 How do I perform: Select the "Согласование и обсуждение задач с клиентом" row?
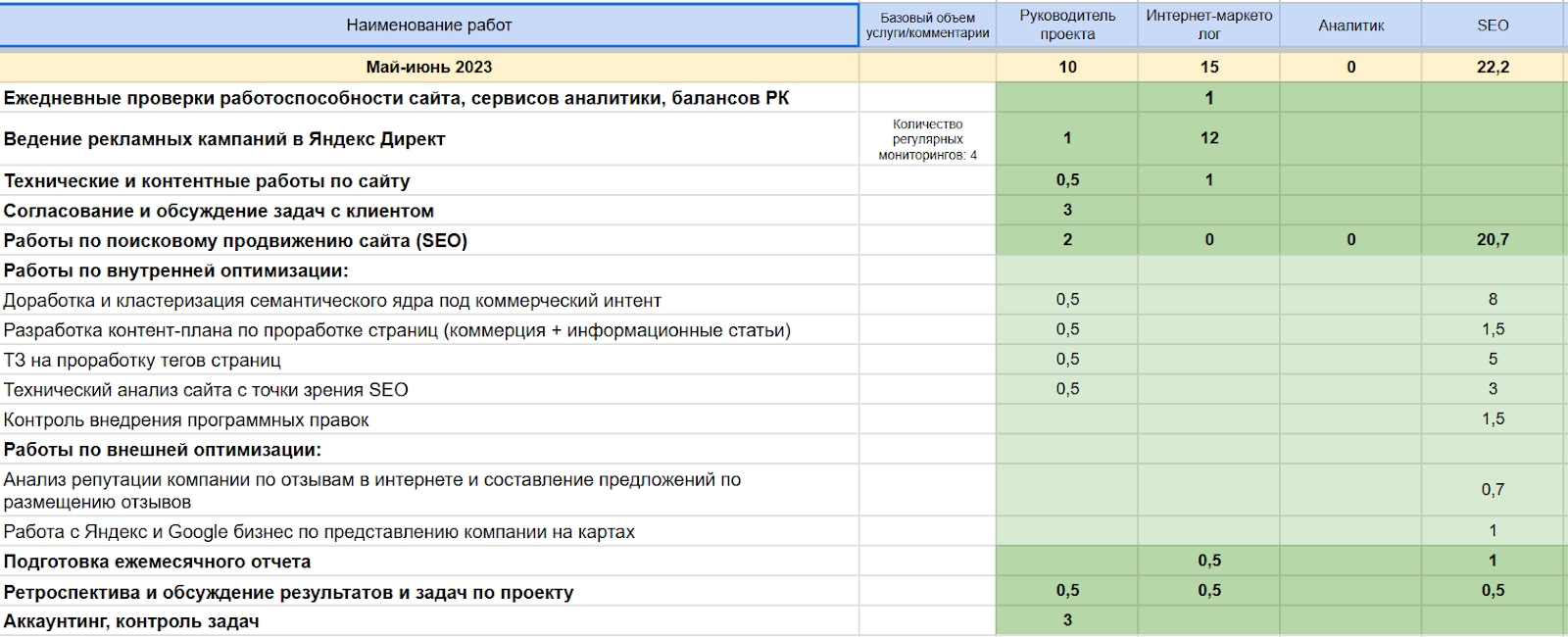[x=219, y=211]
